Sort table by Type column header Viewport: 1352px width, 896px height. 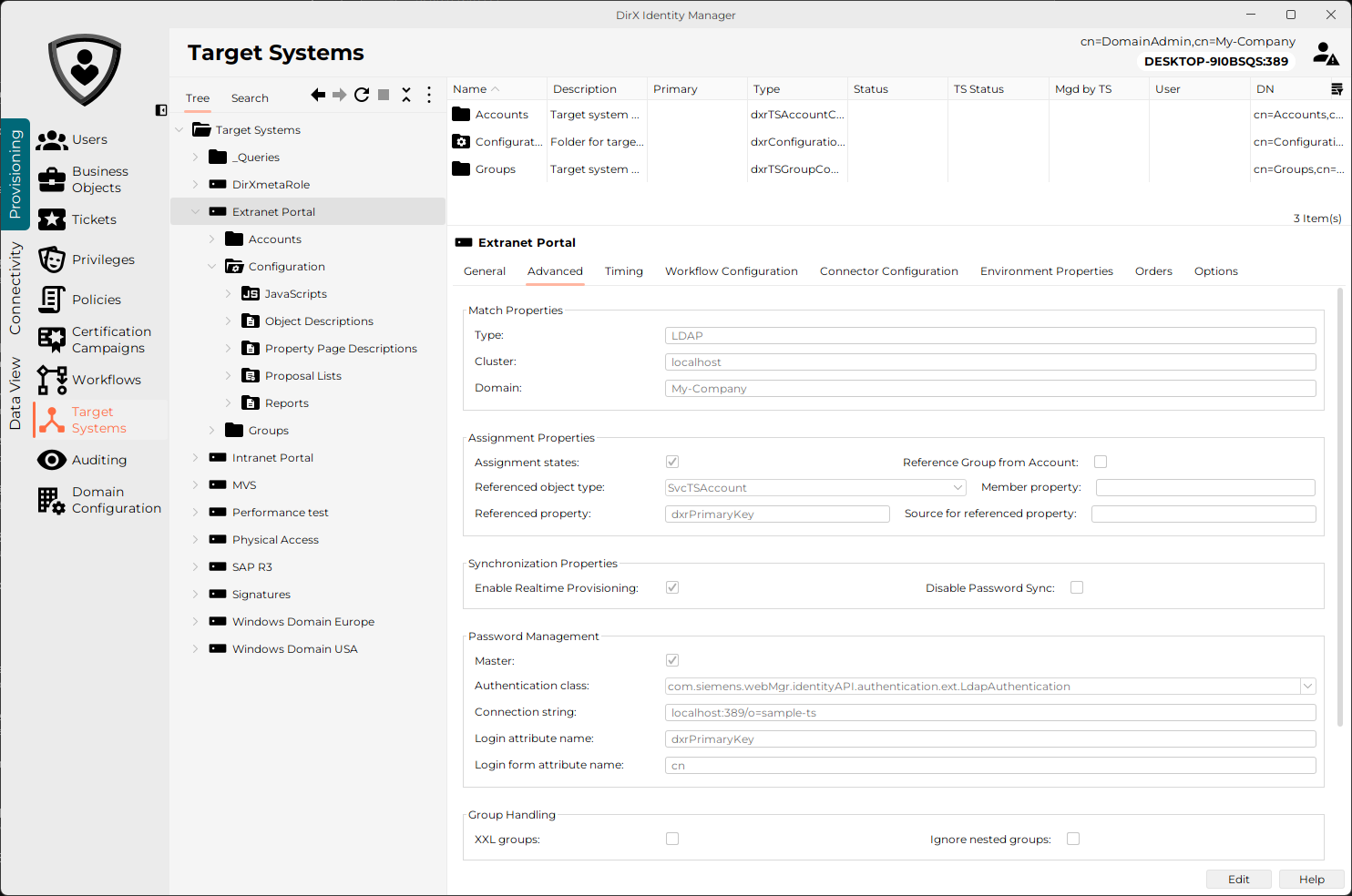798,89
